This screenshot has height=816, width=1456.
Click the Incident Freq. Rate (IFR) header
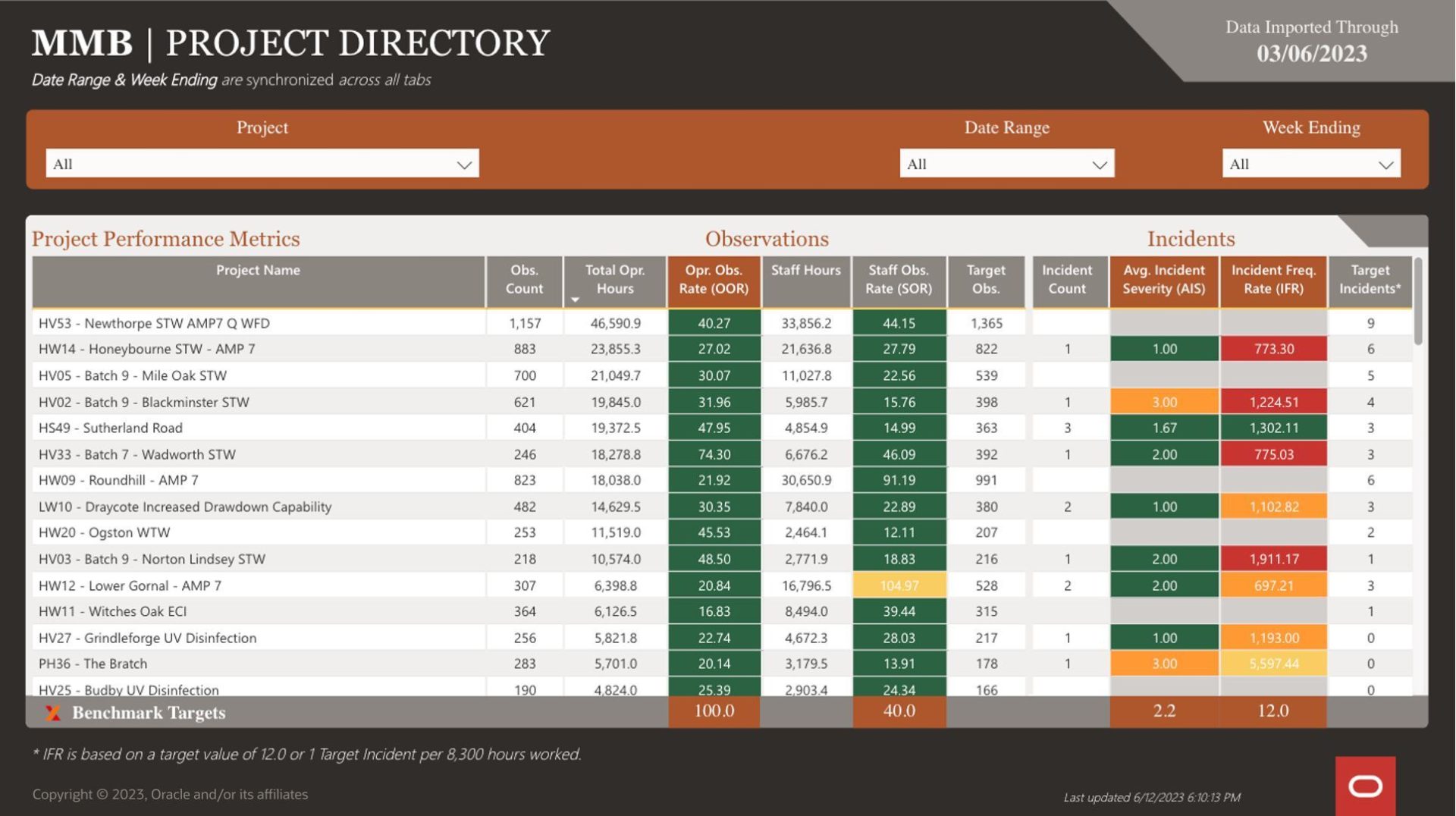point(1274,281)
